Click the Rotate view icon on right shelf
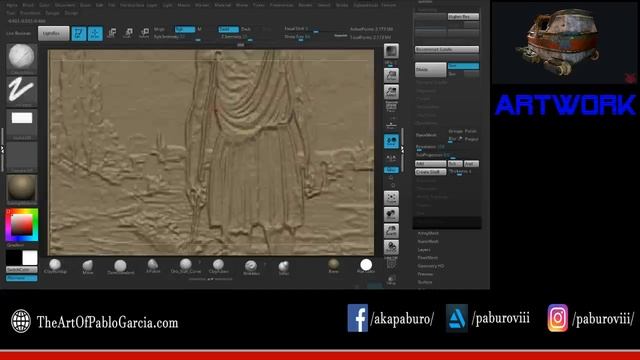The height and width of the screenshot is (360, 640). (391, 247)
